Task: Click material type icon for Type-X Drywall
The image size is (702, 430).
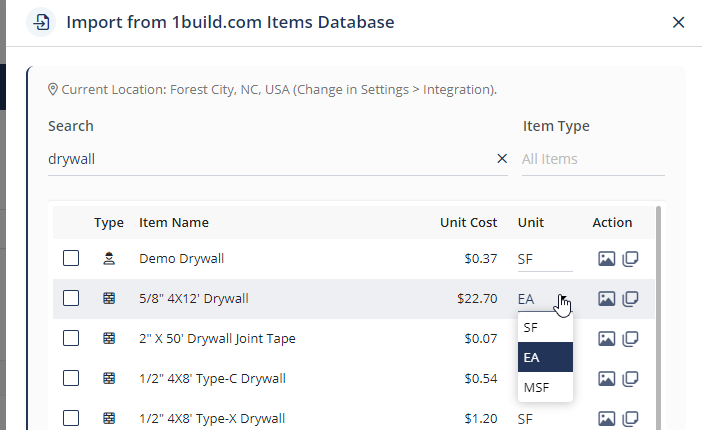Action: [109, 418]
